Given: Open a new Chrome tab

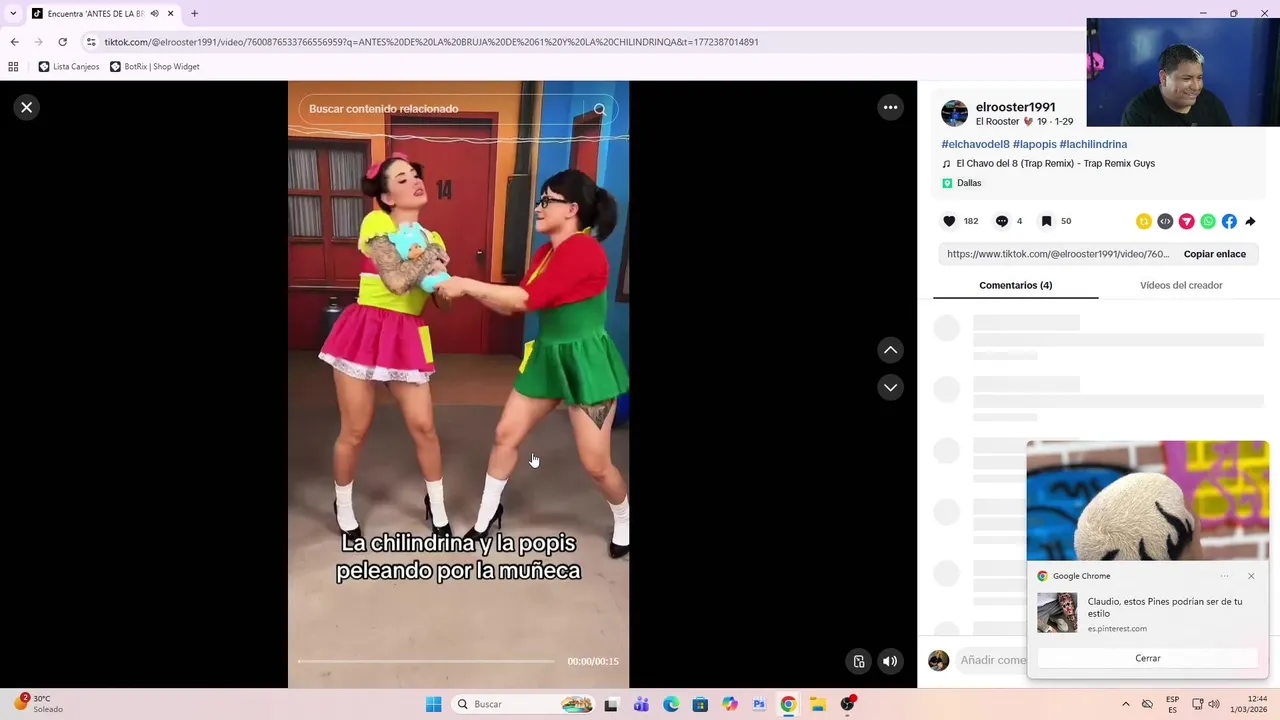Looking at the screenshot, I should [194, 14].
